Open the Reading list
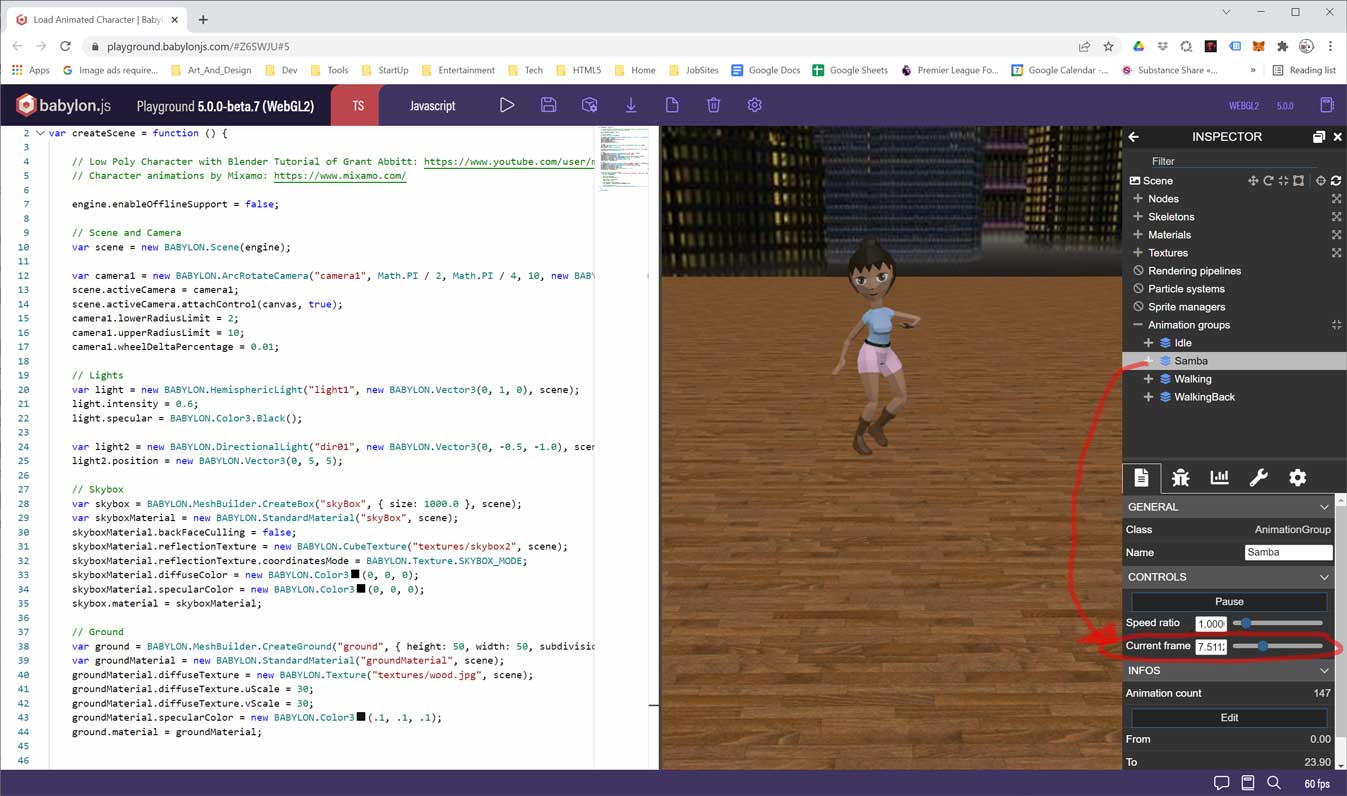The image size is (1347, 796). [1304, 70]
